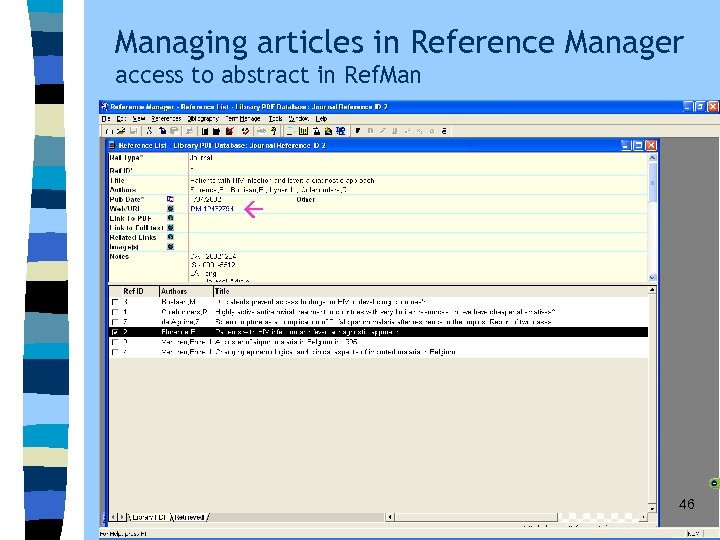Click the red reference toolbar icon

click(x=230, y=131)
